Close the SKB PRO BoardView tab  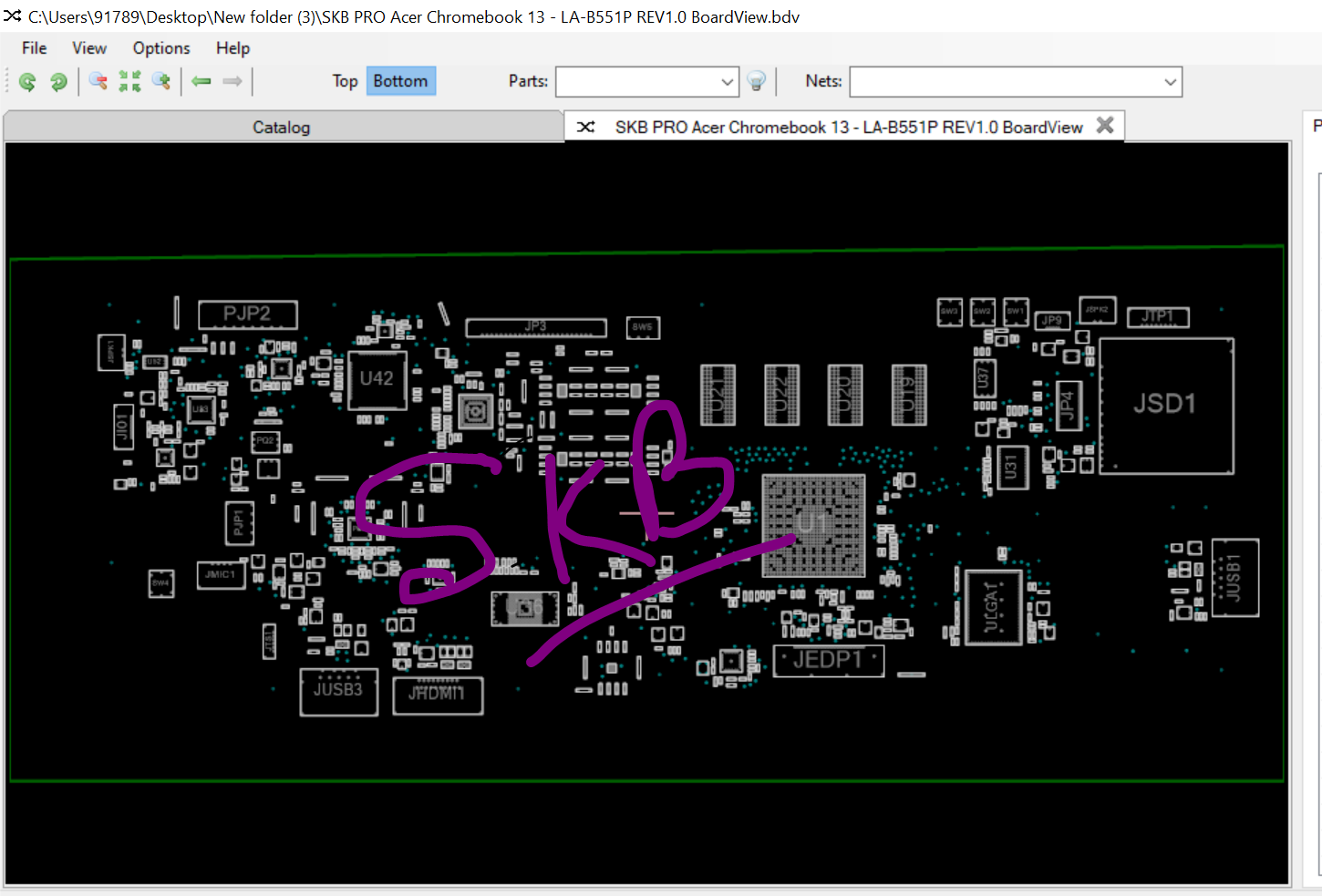point(1105,126)
